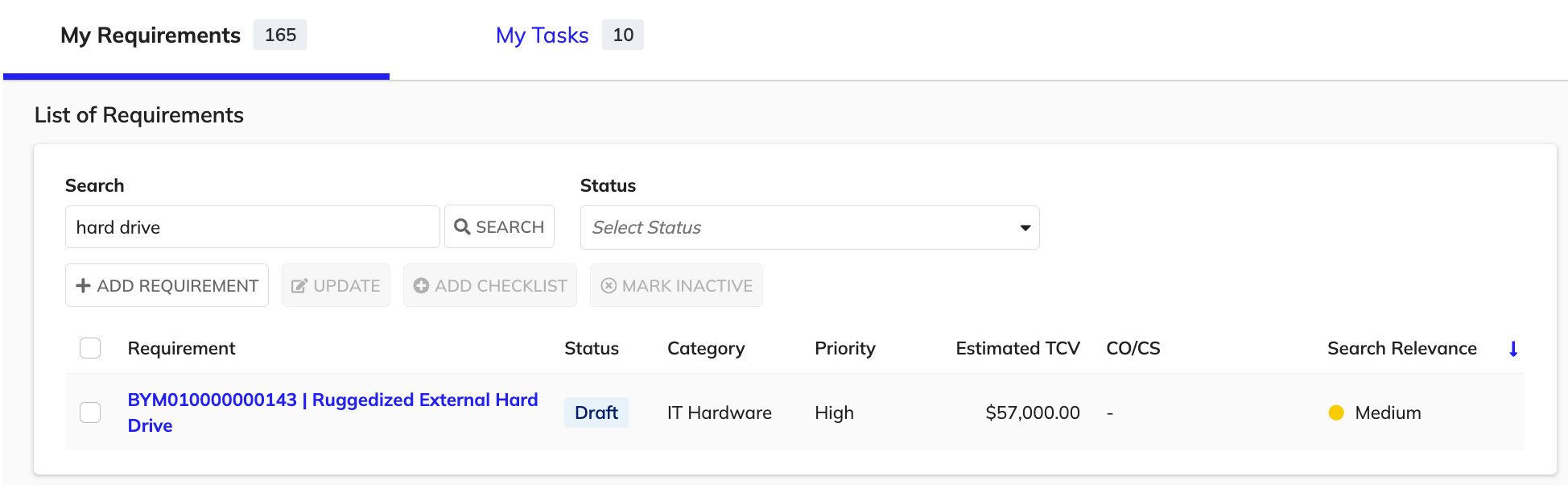
Task: Click the Category column header
Action: pyautogui.click(x=706, y=348)
